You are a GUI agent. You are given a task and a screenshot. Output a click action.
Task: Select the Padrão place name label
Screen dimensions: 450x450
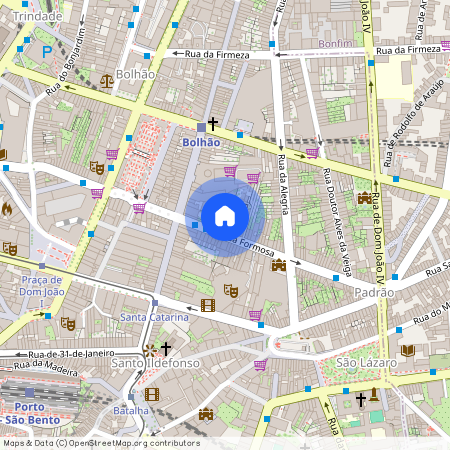point(374,293)
